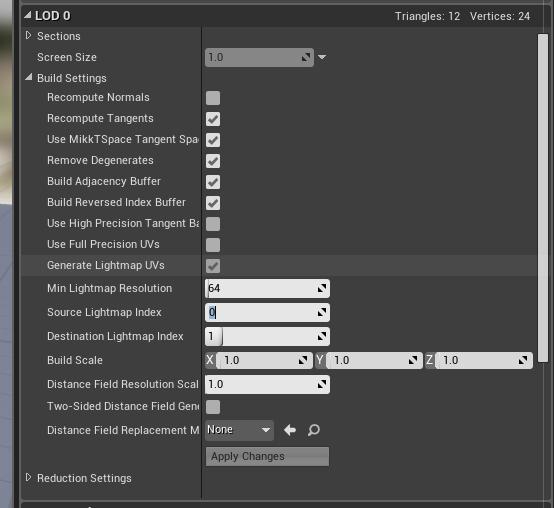Click spin arrow icon in Min Lightmap Resolution
The width and height of the screenshot is (554, 508).
pyautogui.click(x=322, y=289)
